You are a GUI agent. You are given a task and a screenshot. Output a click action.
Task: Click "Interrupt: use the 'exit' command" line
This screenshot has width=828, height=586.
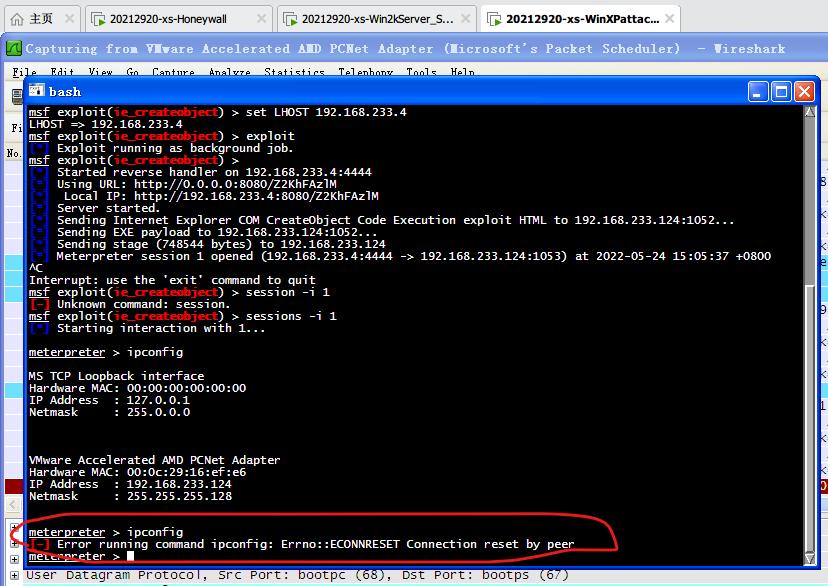172,280
